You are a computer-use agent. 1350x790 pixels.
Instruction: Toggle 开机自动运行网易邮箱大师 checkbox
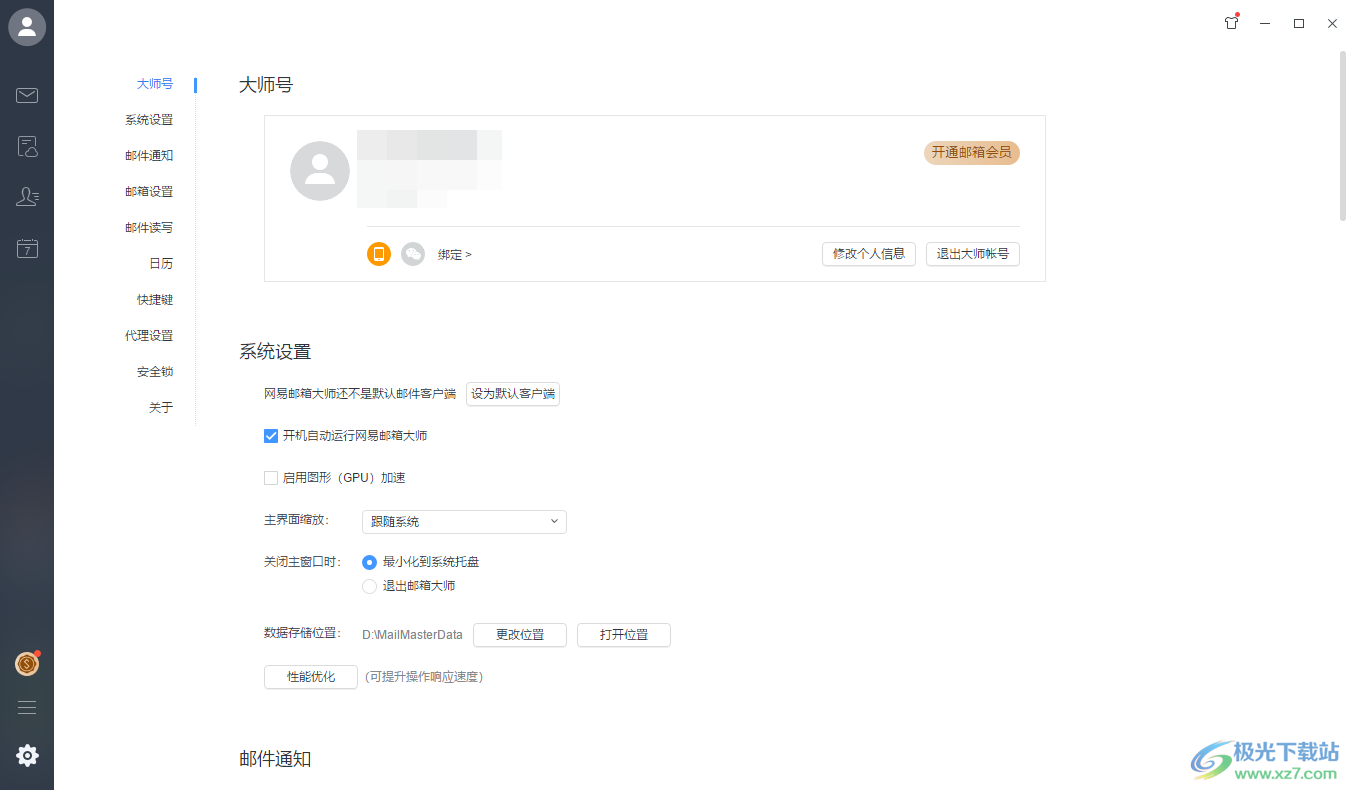(271, 436)
